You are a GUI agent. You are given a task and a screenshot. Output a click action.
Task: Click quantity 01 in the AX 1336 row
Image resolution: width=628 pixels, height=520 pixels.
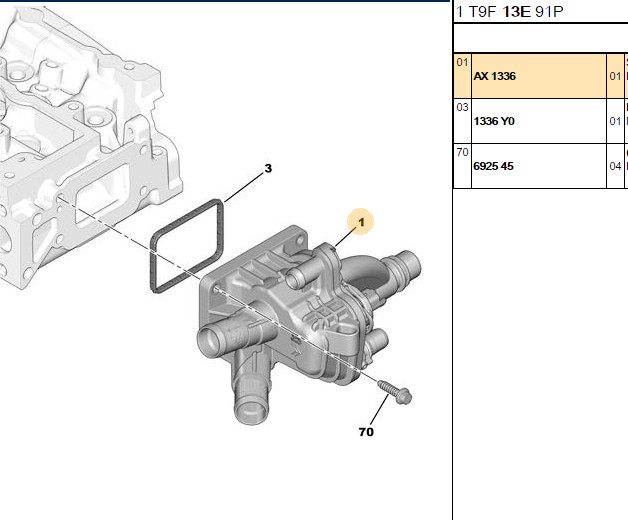click(615, 76)
